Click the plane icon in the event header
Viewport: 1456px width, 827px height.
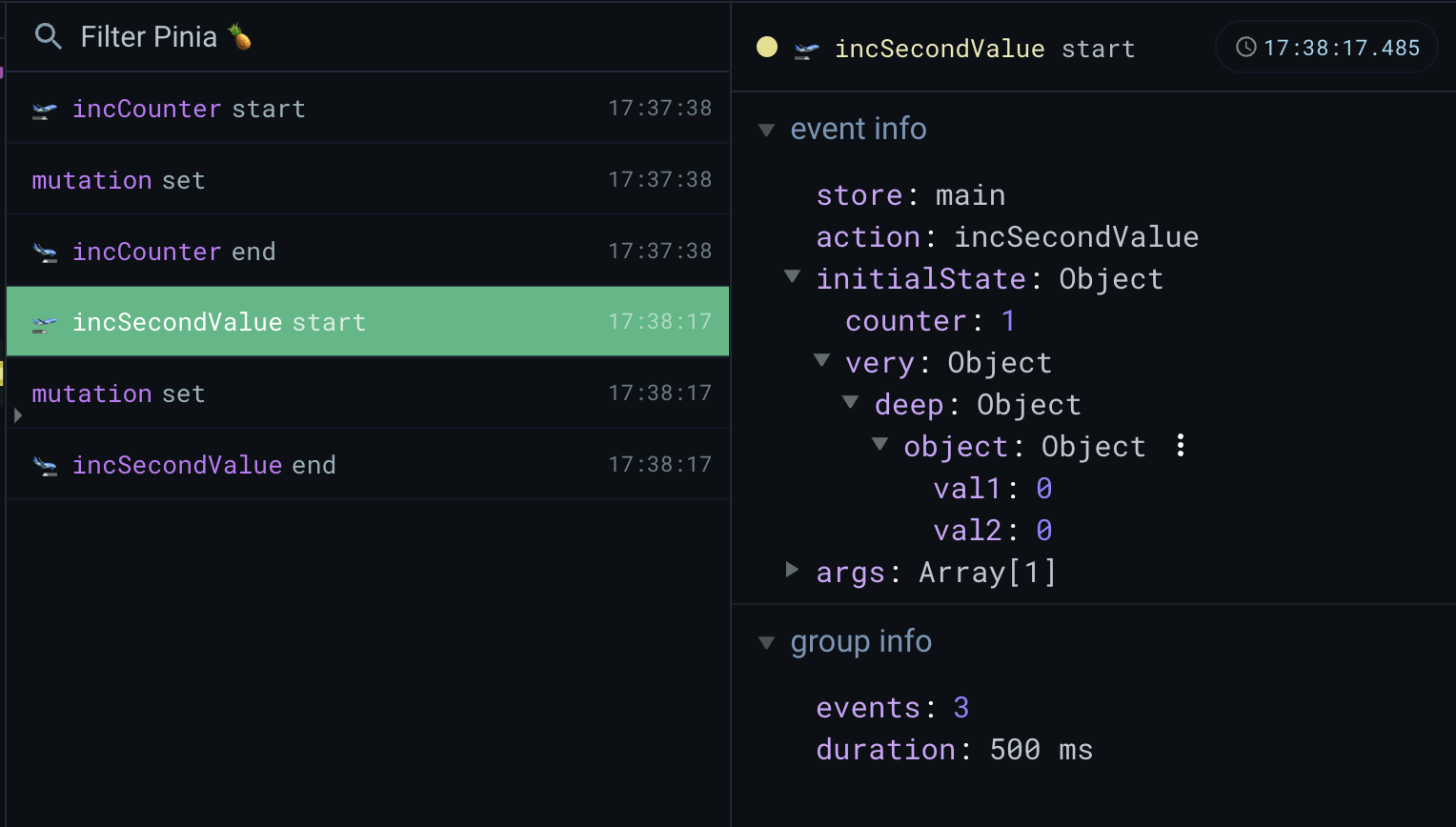click(807, 50)
